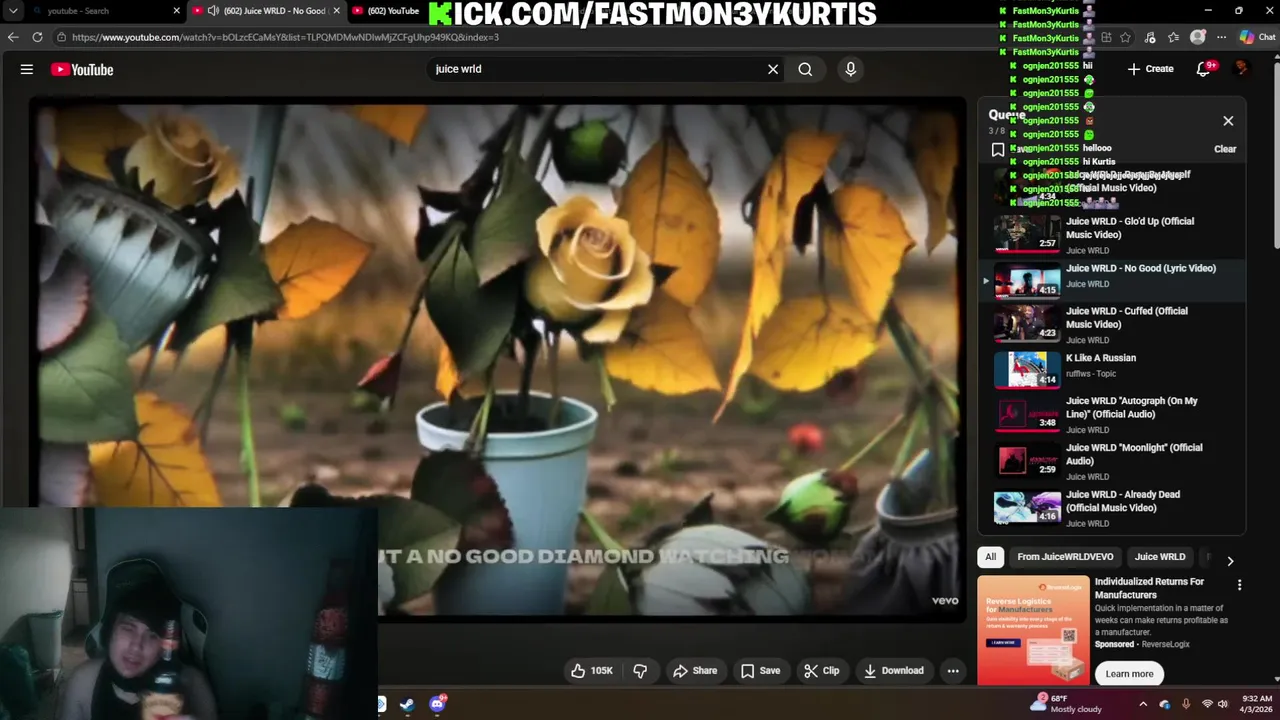Viewport: 1280px width, 720px height.
Task: Open the Edge favorites list icon
Action: (x=1174, y=37)
